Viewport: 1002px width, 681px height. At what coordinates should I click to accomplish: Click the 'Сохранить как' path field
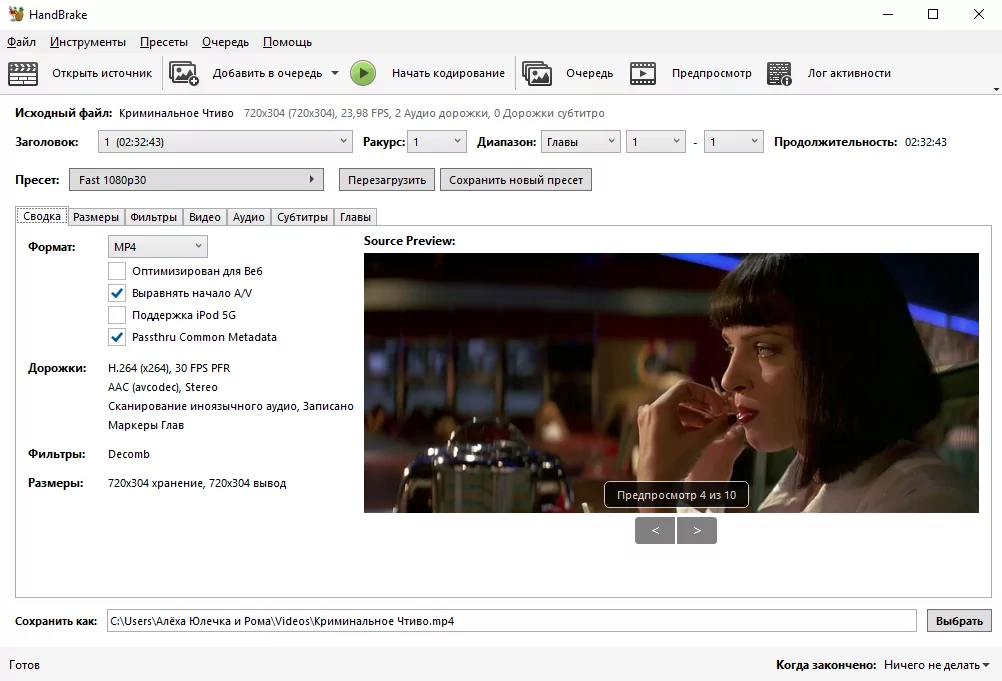point(512,621)
